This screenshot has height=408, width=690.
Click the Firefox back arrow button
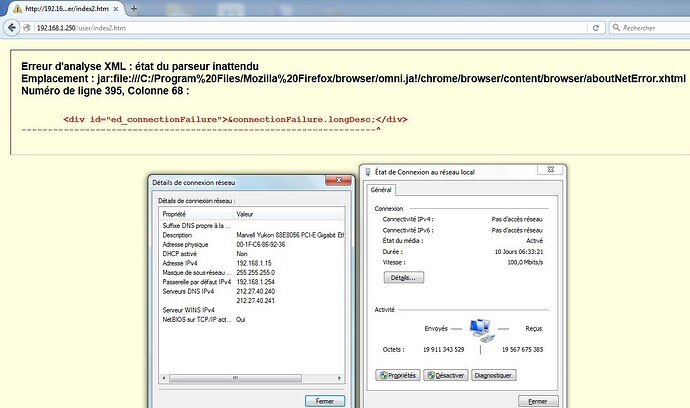pyautogui.click(x=10, y=28)
